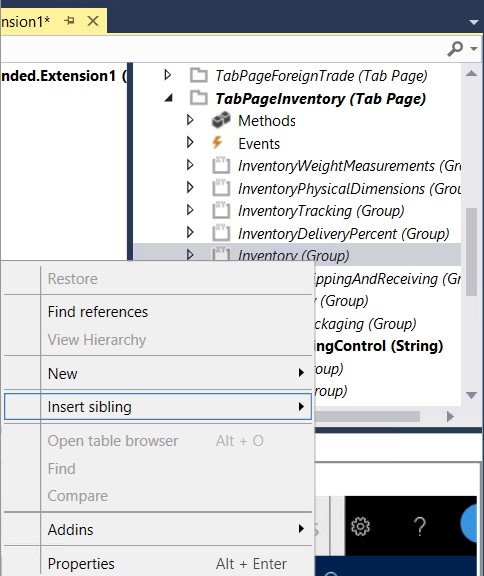The width and height of the screenshot is (484, 576).
Task: Click the Events lightning bolt icon
Action: click(x=217, y=143)
